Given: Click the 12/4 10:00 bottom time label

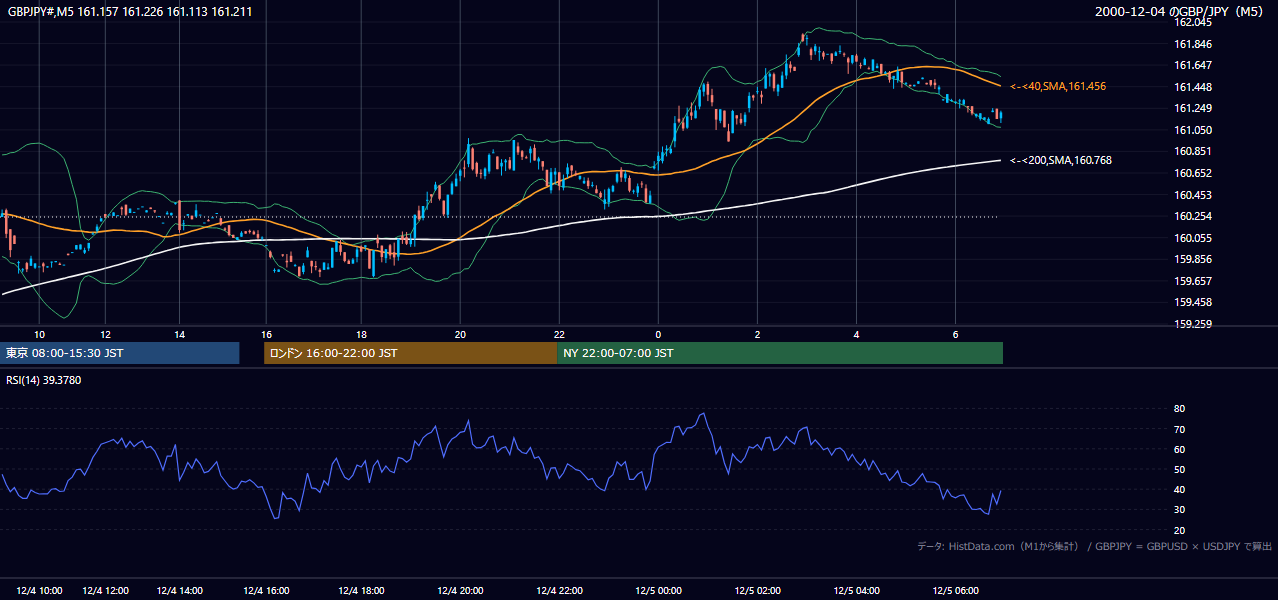Looking at the screenshot, I should point(39,591).
